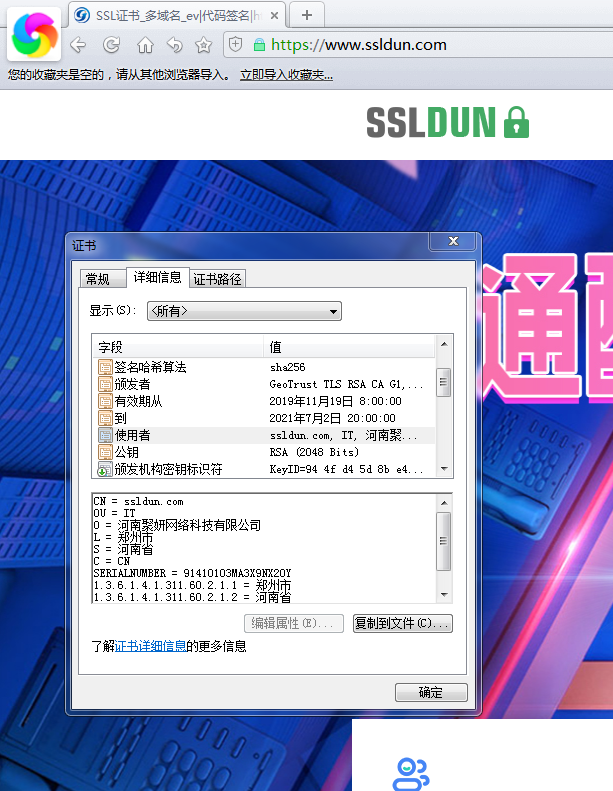
Task: Reload the page with refresh icon
Action: [x=111, y=45]
